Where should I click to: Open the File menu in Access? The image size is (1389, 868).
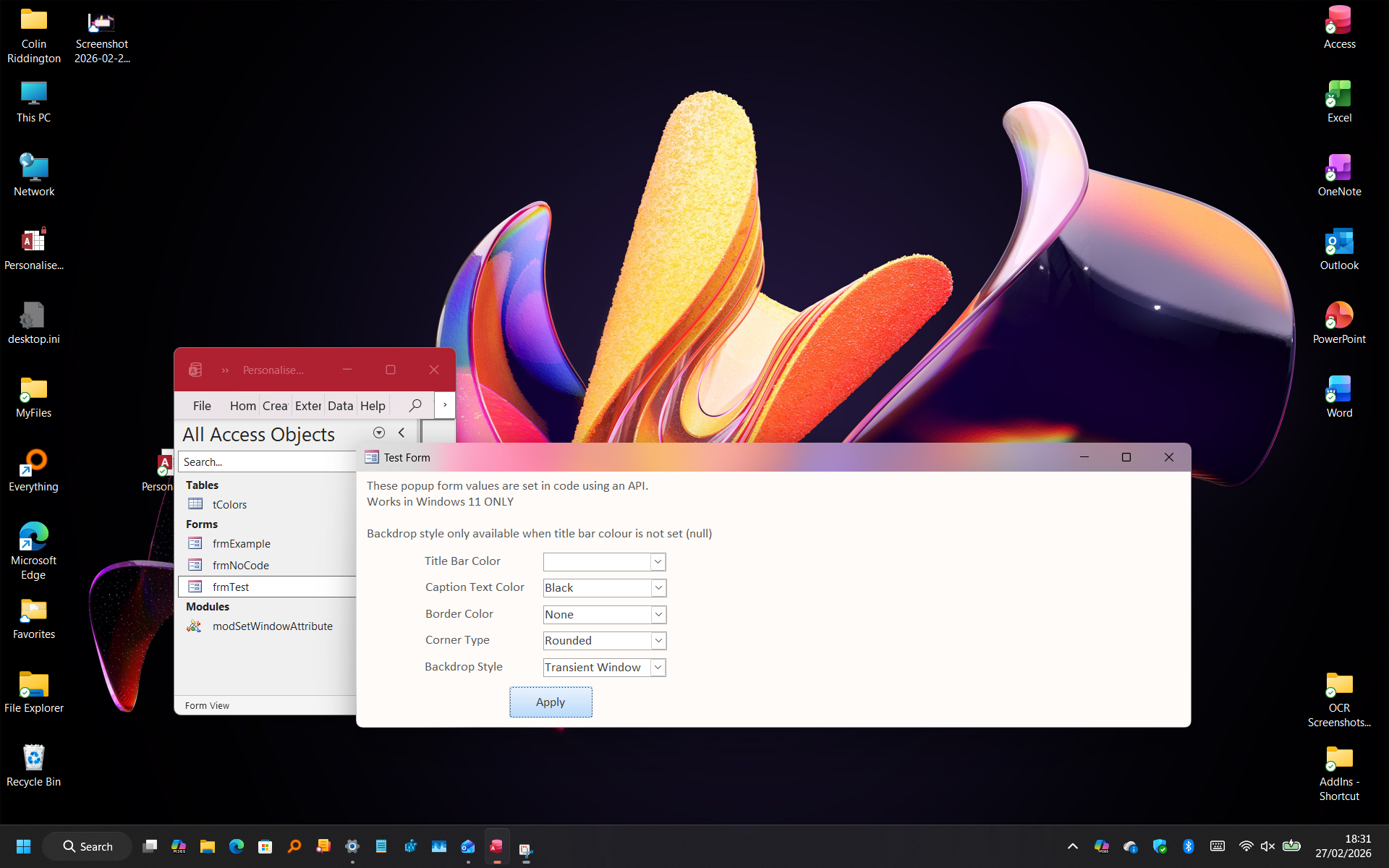pos(202,406)
